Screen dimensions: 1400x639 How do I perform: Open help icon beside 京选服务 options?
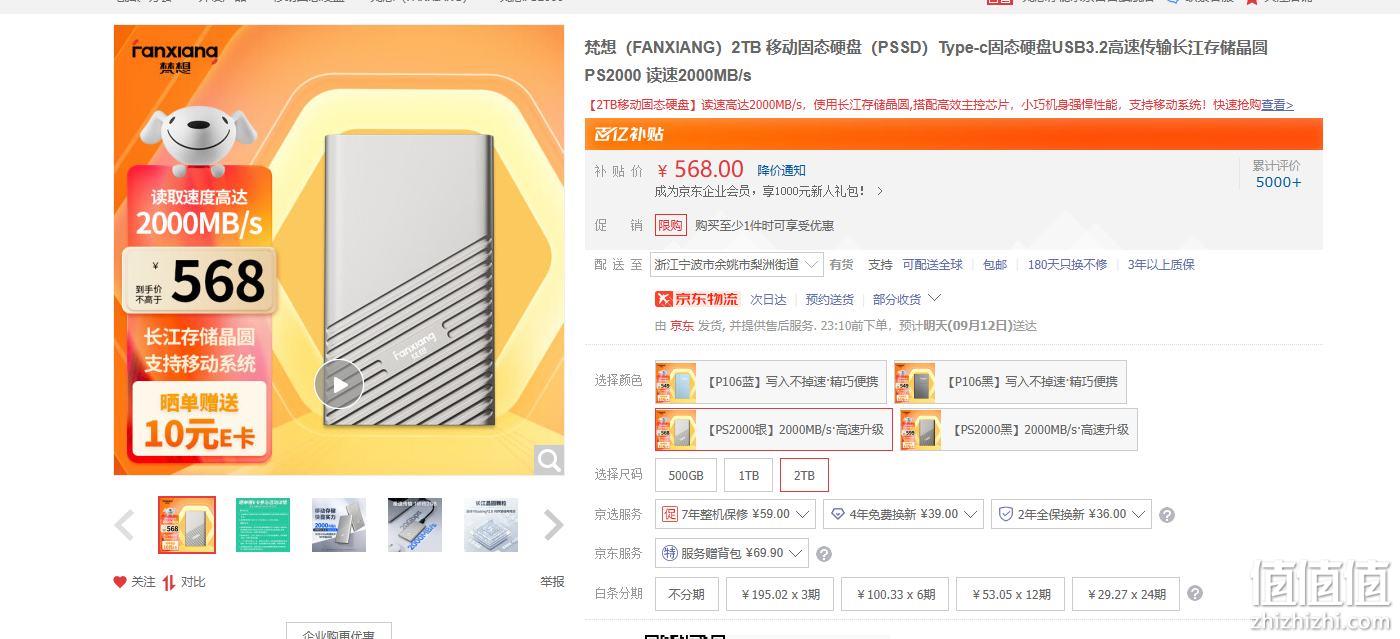[1166, 515]
